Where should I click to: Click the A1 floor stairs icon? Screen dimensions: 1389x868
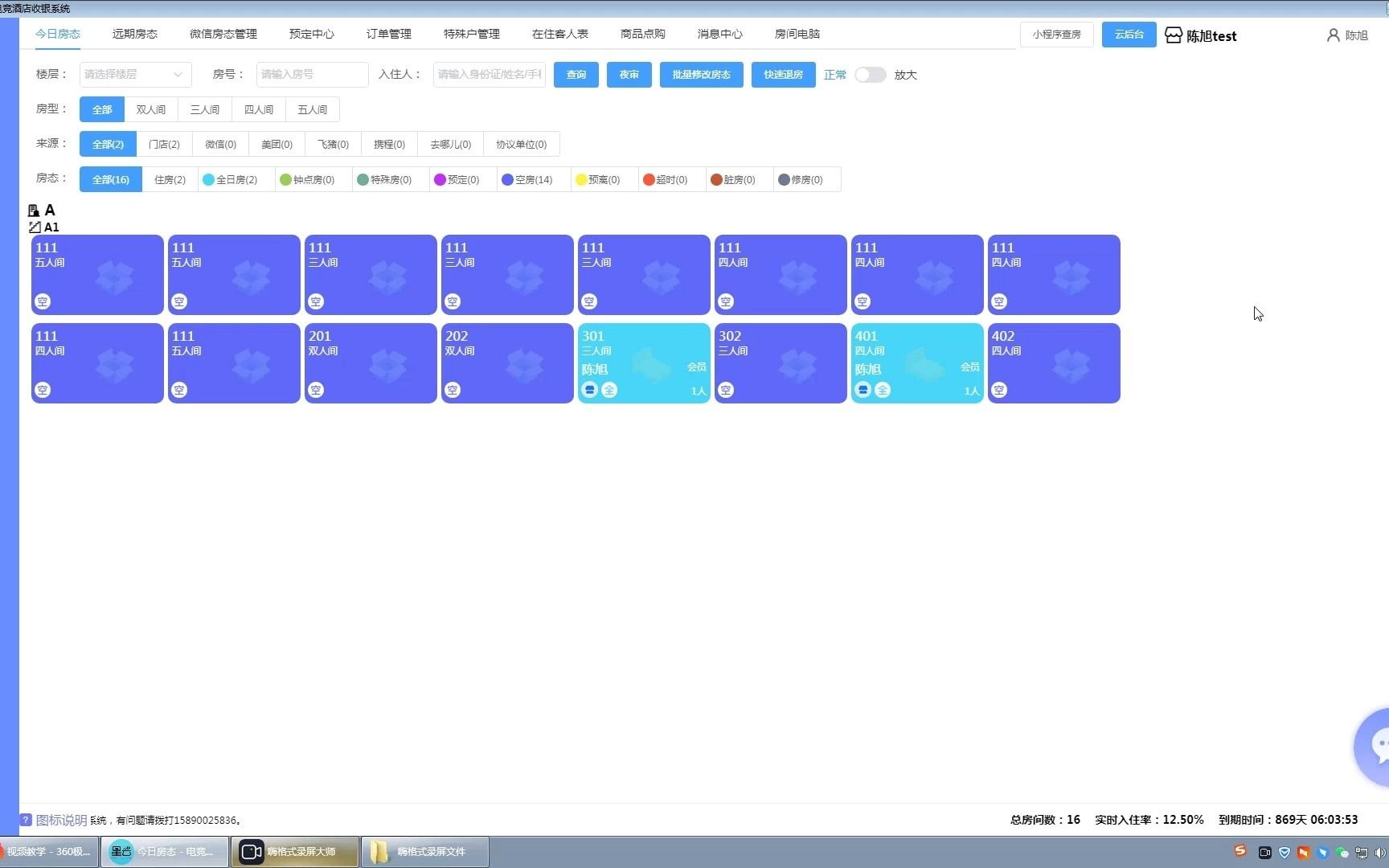(x=35, y=227)
